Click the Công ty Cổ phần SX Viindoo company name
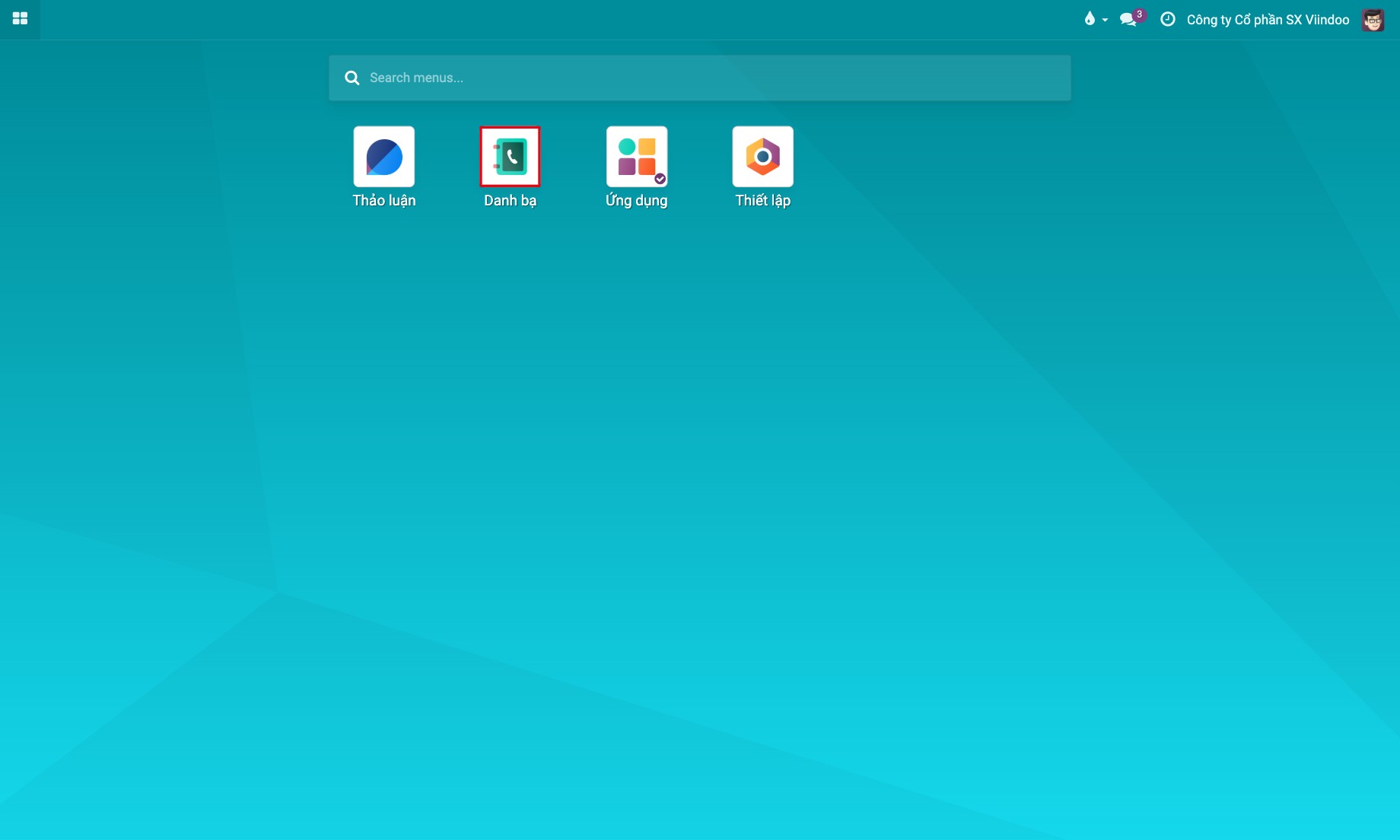This screenshot has height=840, width=1400. pos(1268,20)
